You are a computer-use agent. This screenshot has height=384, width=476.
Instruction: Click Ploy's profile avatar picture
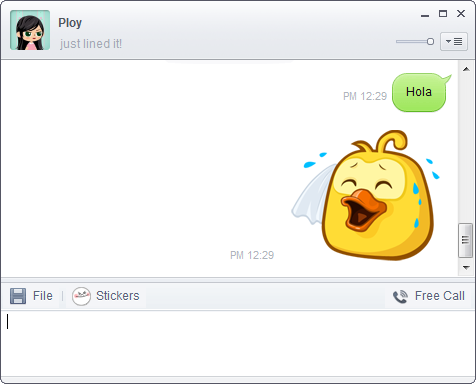(30, 30)
